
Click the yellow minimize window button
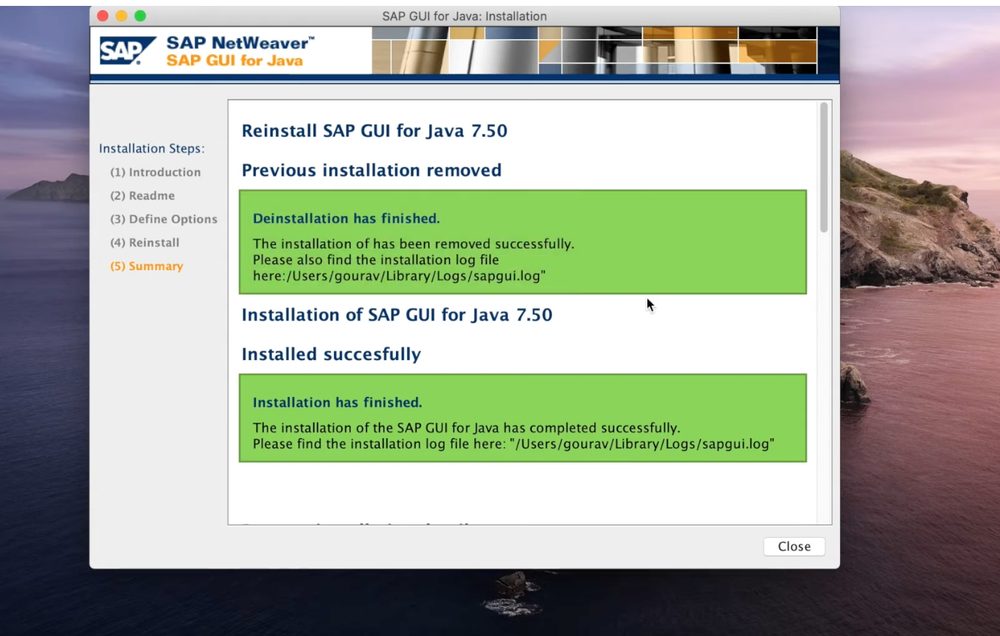click(x=121, y=16)
